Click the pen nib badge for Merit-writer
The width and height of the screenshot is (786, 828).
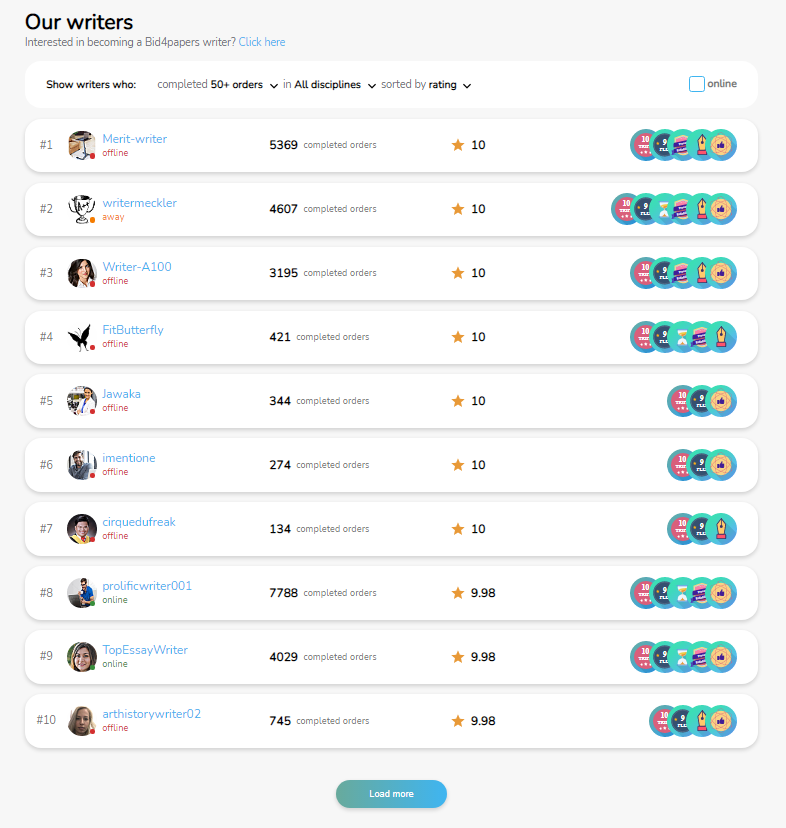pyautogui.click(x=701, y=145)
